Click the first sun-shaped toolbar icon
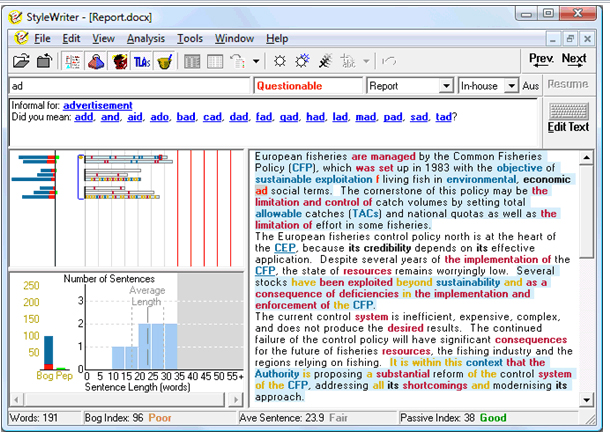The width and height of the screenshot is (610, 437). click(x=279, y=62)
